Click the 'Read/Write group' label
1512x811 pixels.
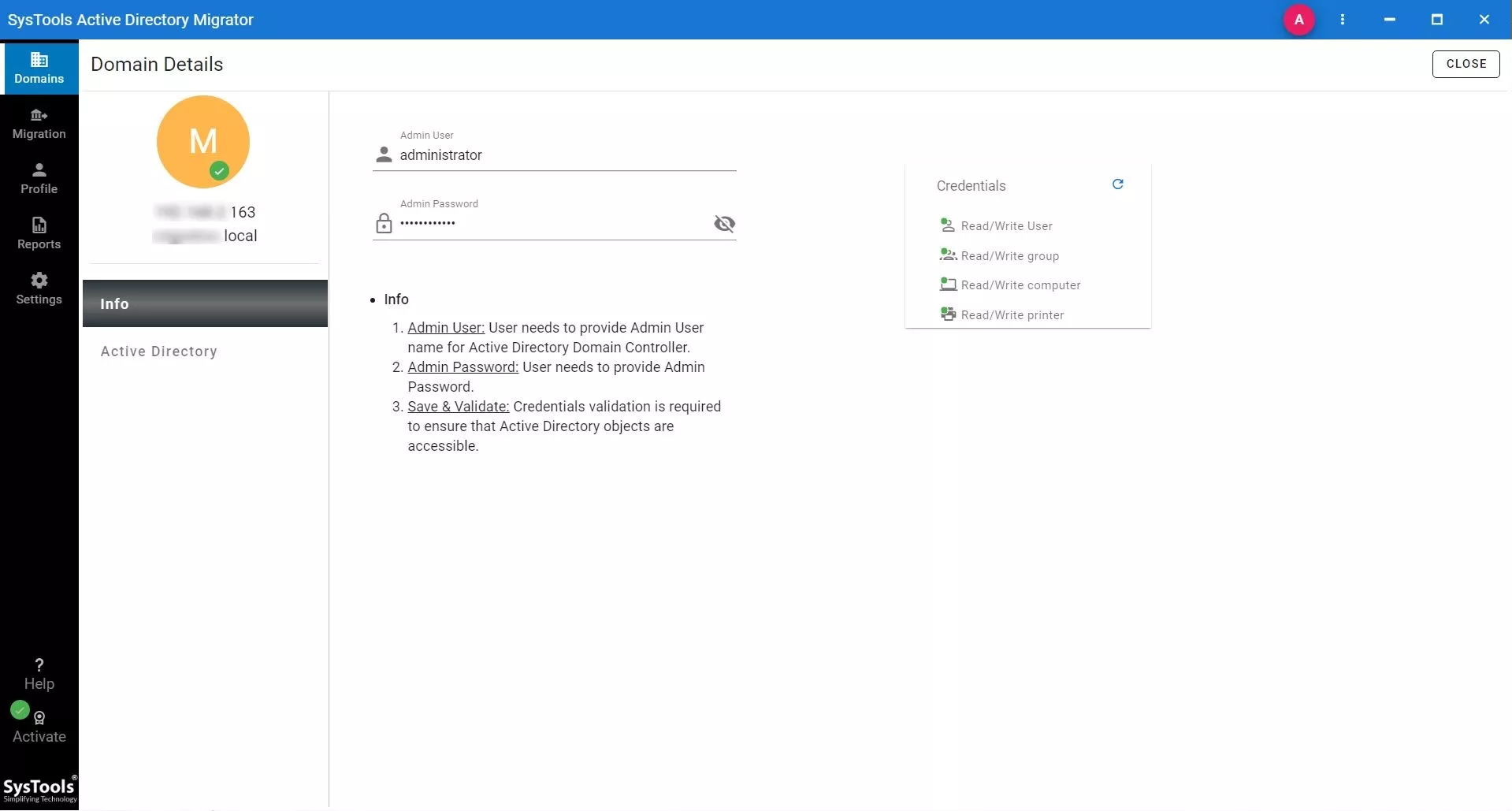[1009, 256]
